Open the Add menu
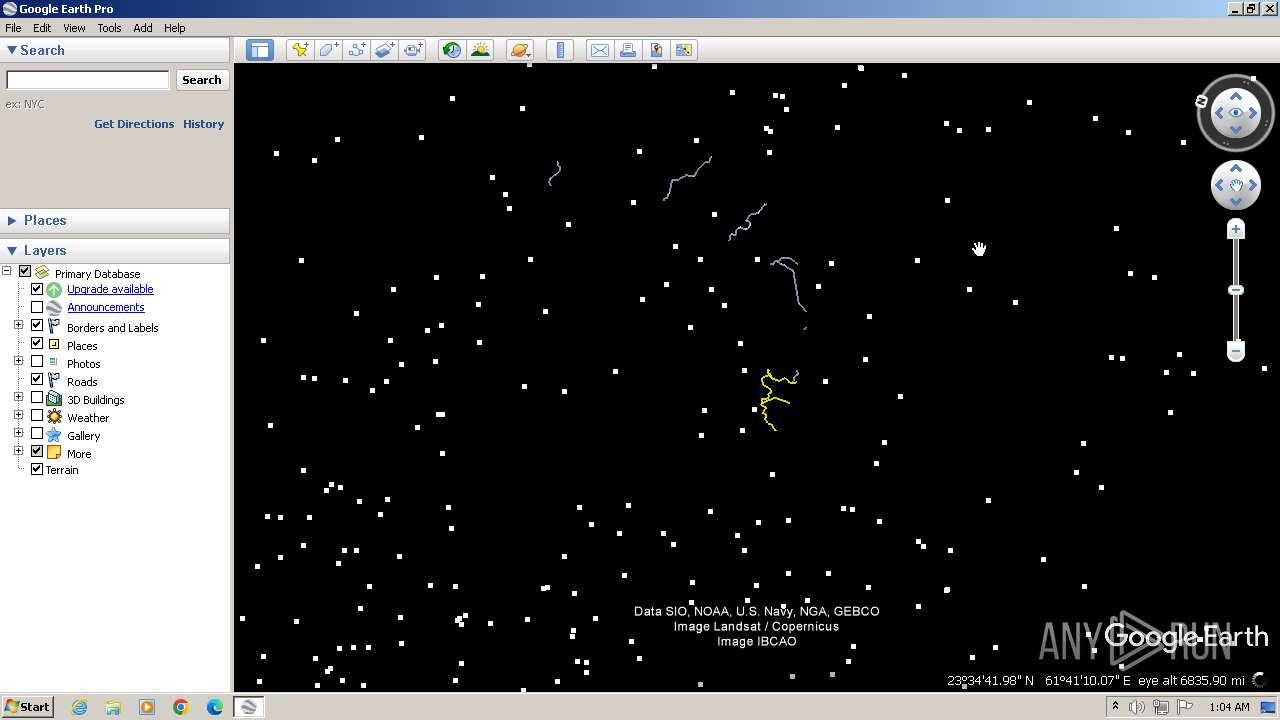This screenshot has height=720, width=1280. 143,28
